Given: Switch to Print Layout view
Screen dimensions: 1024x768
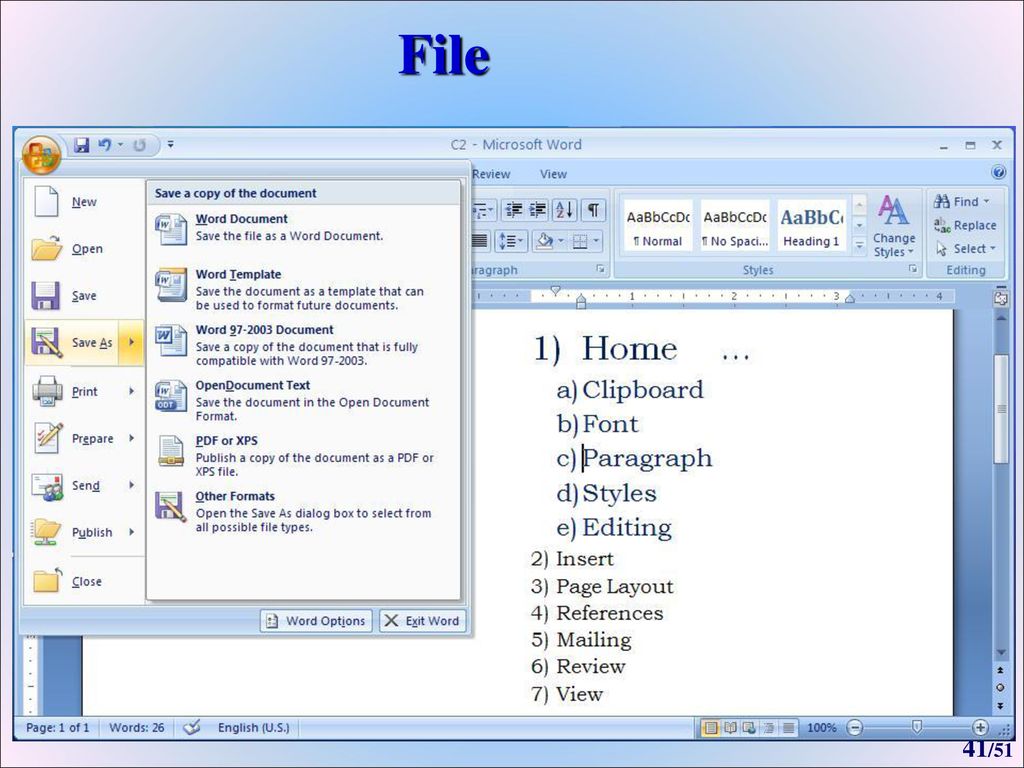Looking at the screenshot, I should click(x=710, y=728).
